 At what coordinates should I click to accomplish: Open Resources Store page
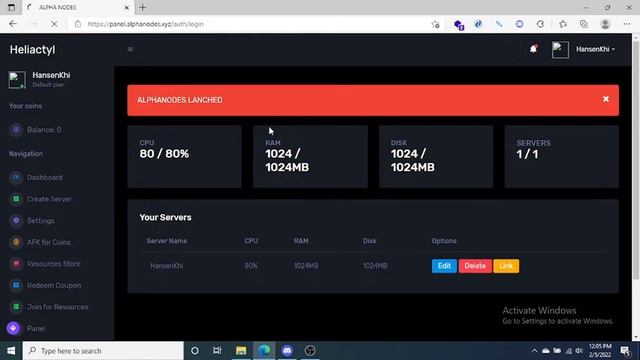(54, 264)
